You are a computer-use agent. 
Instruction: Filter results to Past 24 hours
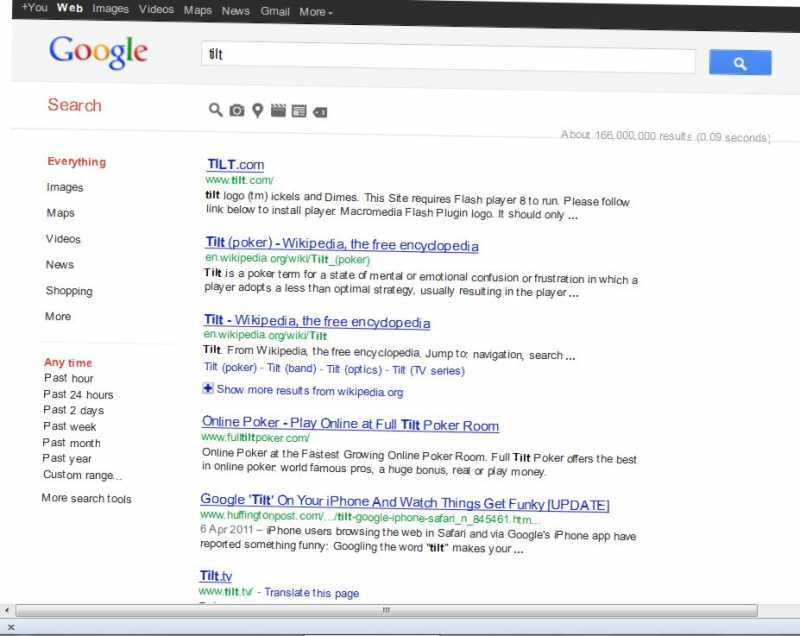[79, 394]
